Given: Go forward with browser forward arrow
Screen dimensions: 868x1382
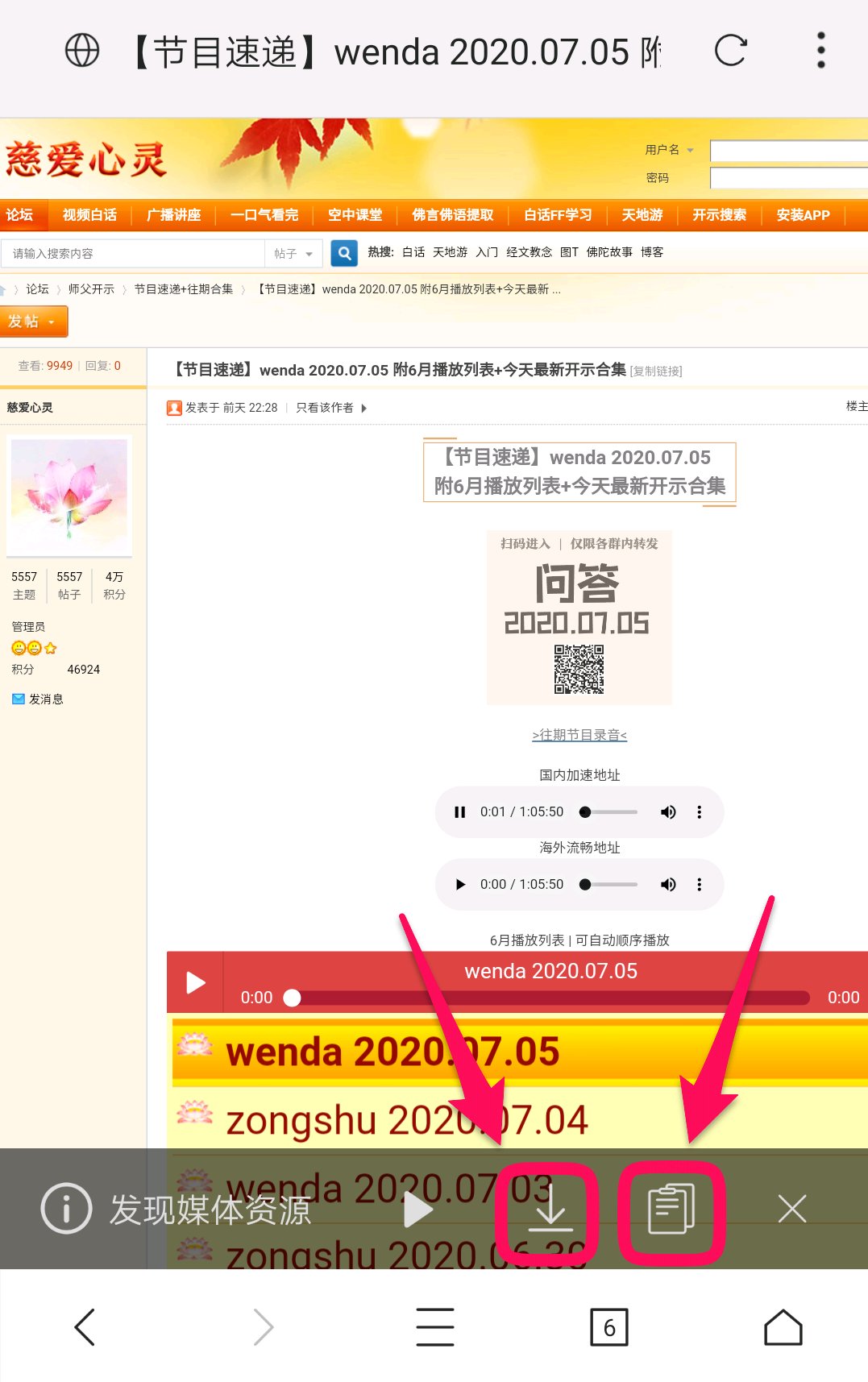Looking at the screenshot, I should coord(264,1326).
